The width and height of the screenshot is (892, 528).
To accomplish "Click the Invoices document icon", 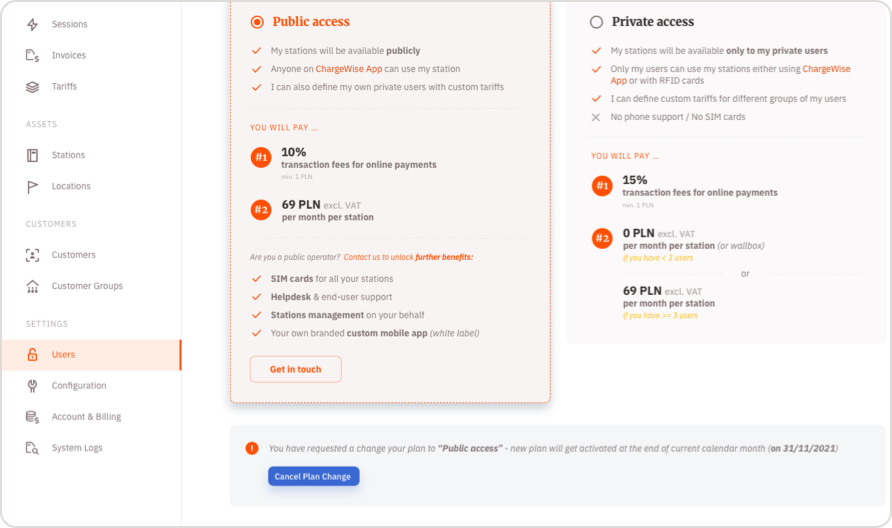I will click(32, 55).
